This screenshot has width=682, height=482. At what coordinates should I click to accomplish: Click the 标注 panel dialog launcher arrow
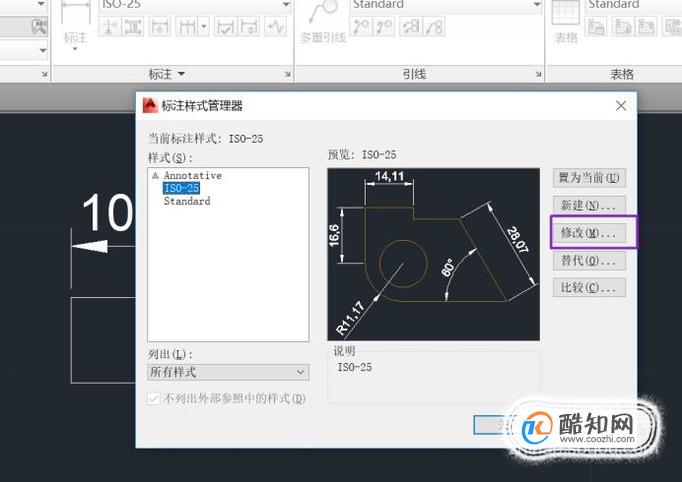pos(288,74)
